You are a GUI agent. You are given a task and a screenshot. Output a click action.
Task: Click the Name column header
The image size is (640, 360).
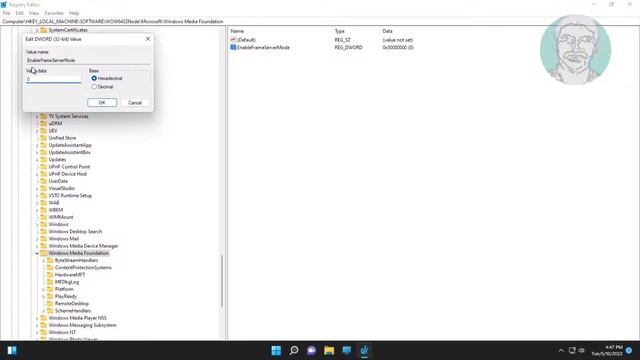237,31
